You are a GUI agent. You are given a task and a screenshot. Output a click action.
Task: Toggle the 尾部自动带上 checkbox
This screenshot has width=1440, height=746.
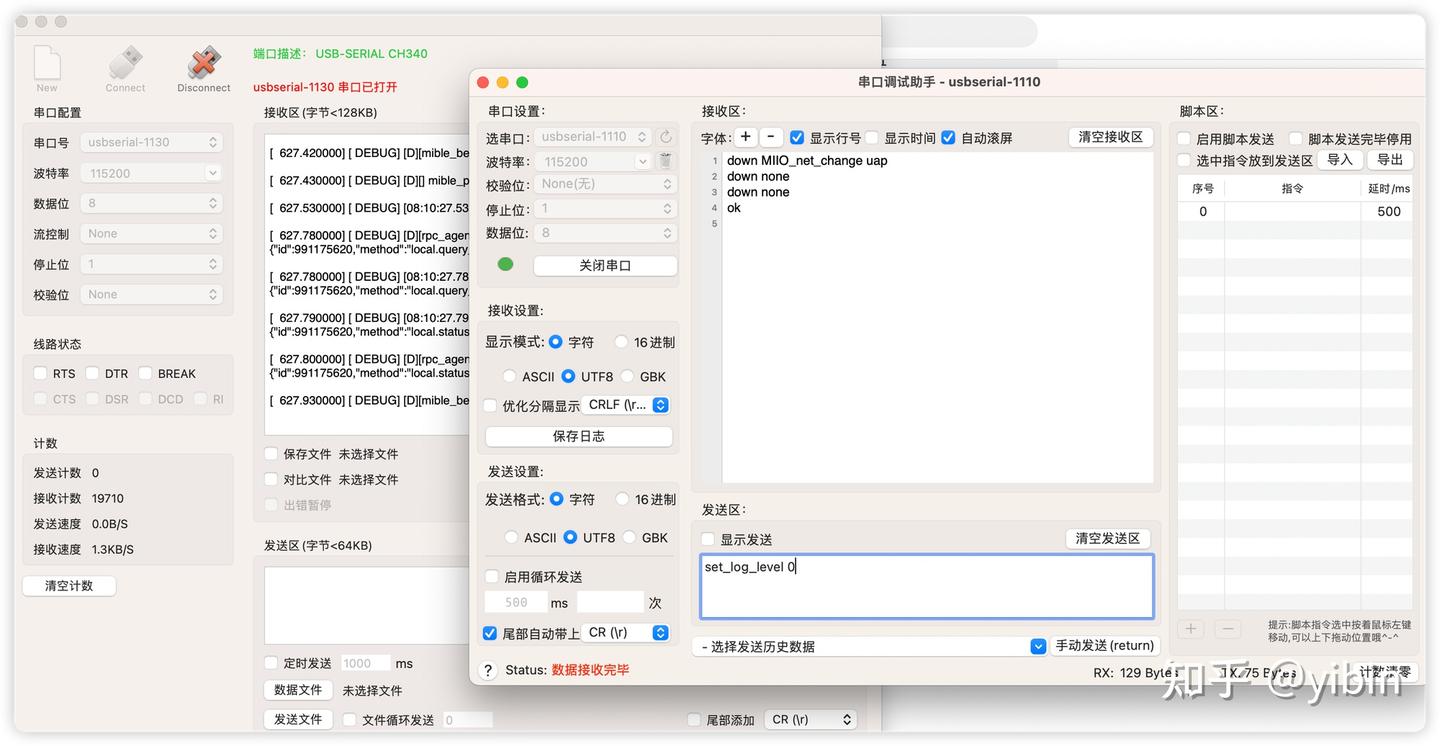click(x=490, y=633)
